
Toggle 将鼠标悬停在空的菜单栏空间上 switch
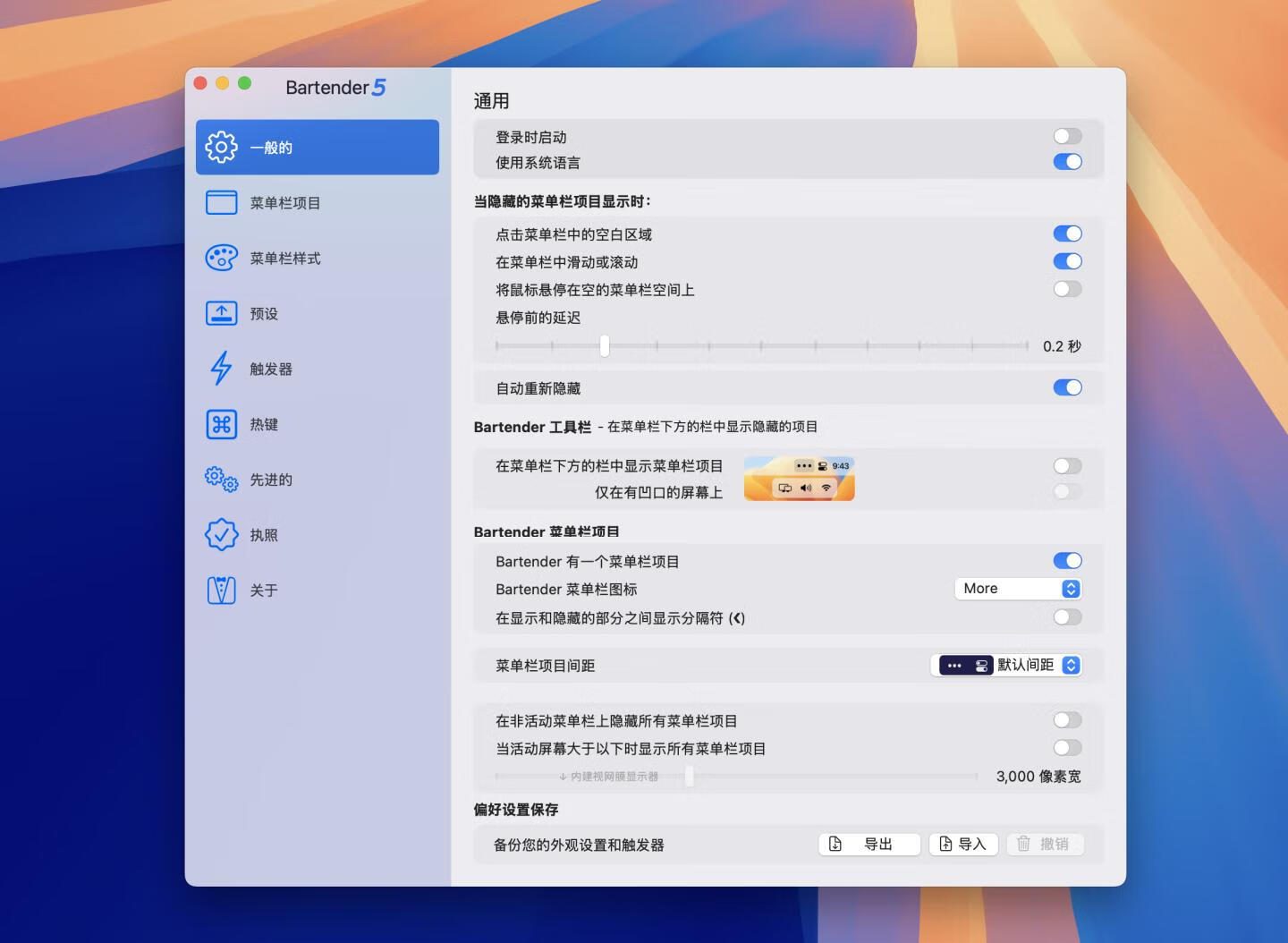pyautogui.click(x=1067, y=289)
